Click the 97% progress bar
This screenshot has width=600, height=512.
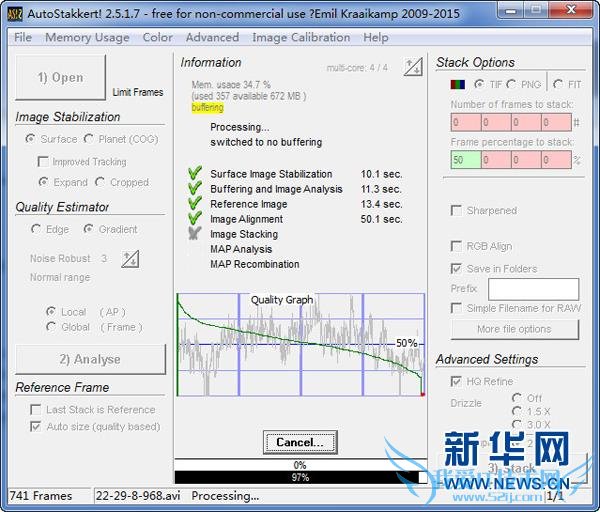click(301, 478)
